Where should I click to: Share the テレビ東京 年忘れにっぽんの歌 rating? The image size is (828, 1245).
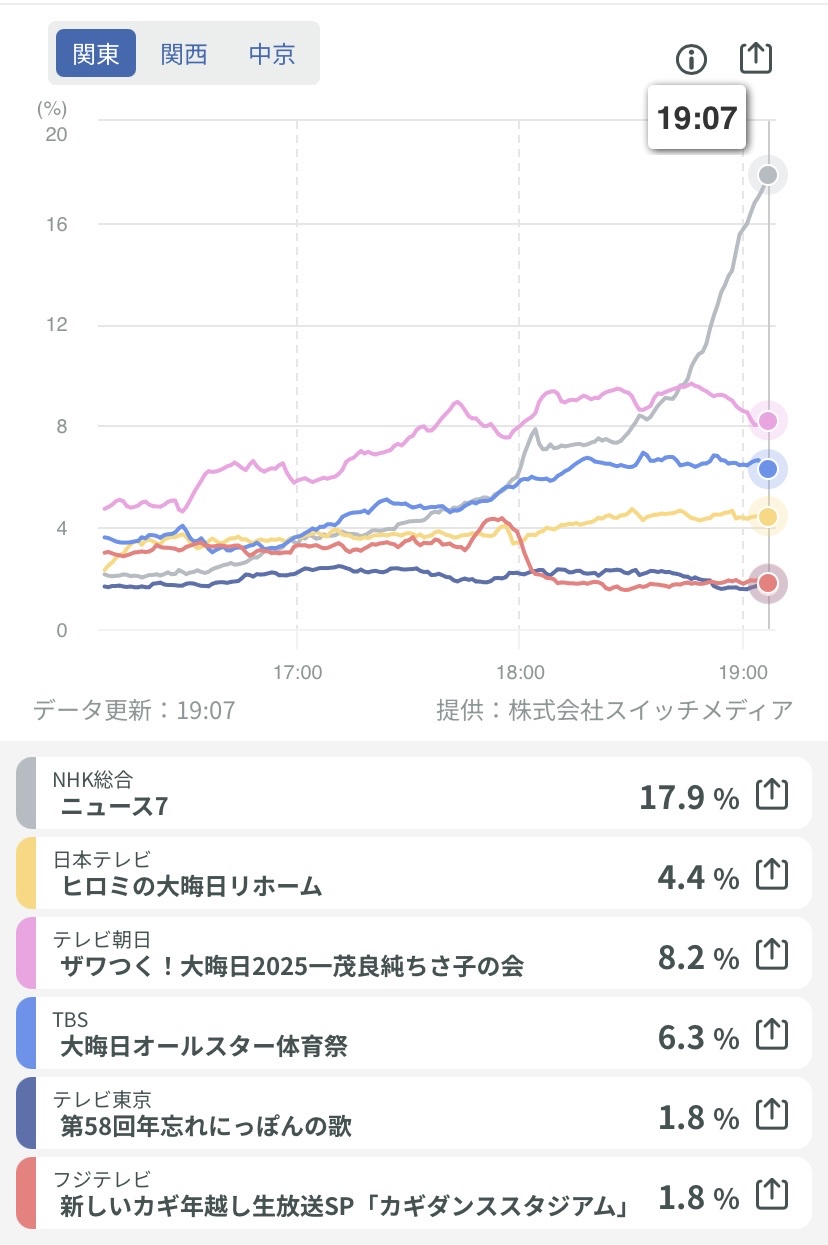coord(771,1114)
